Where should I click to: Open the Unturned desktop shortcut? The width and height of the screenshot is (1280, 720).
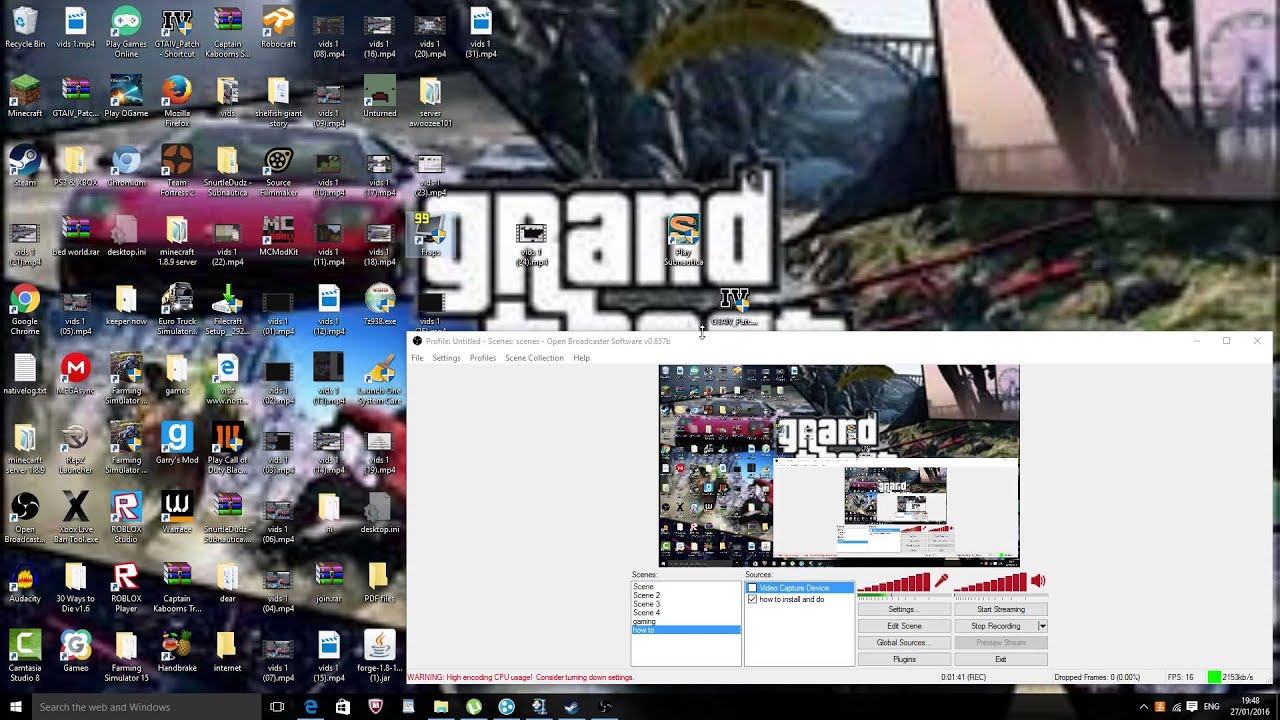coord(380,96)
